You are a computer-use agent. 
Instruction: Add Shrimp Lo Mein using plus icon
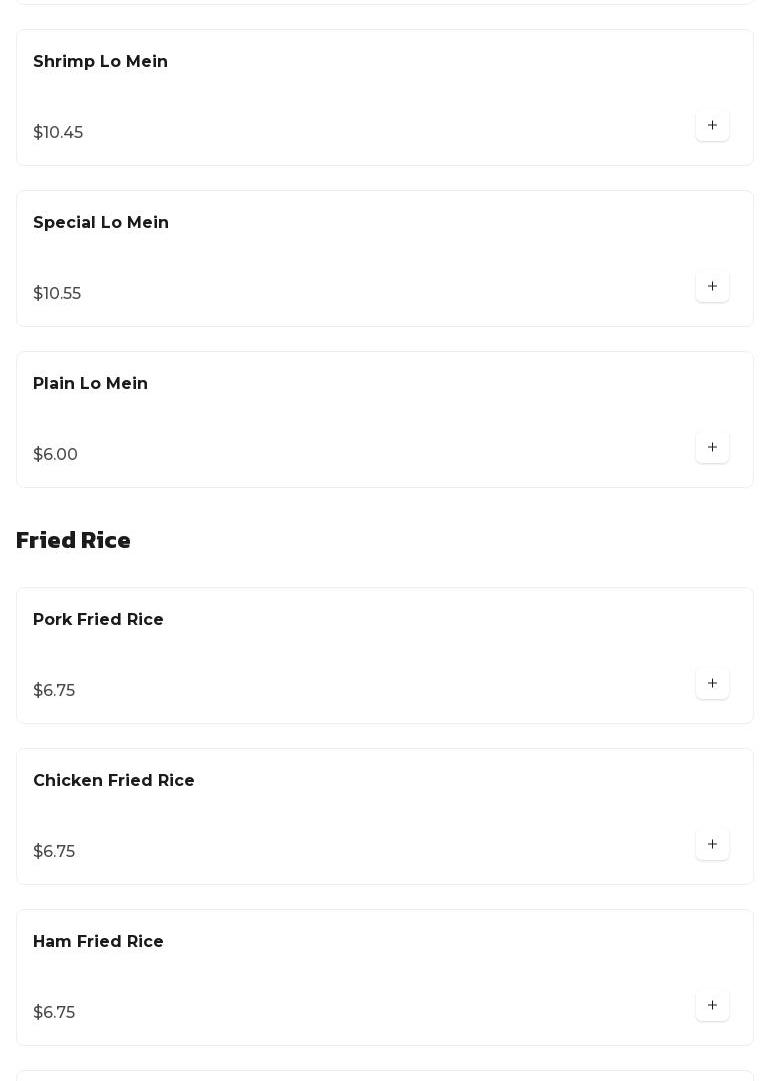[712, 126]
